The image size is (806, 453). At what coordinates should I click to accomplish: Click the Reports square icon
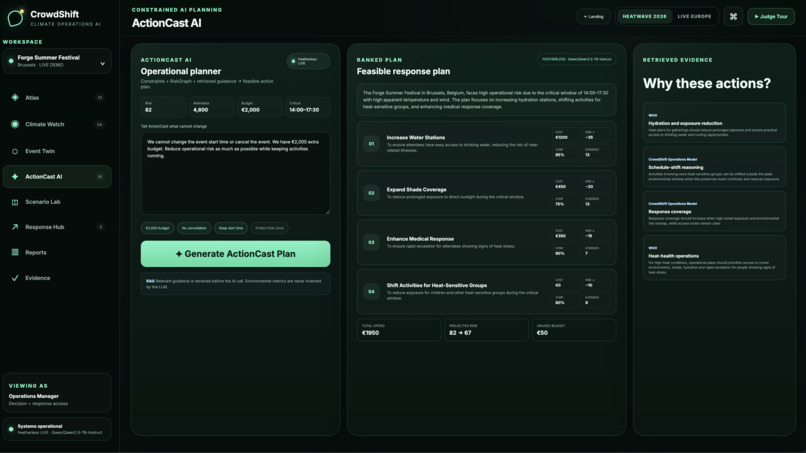tap(15, 252)
